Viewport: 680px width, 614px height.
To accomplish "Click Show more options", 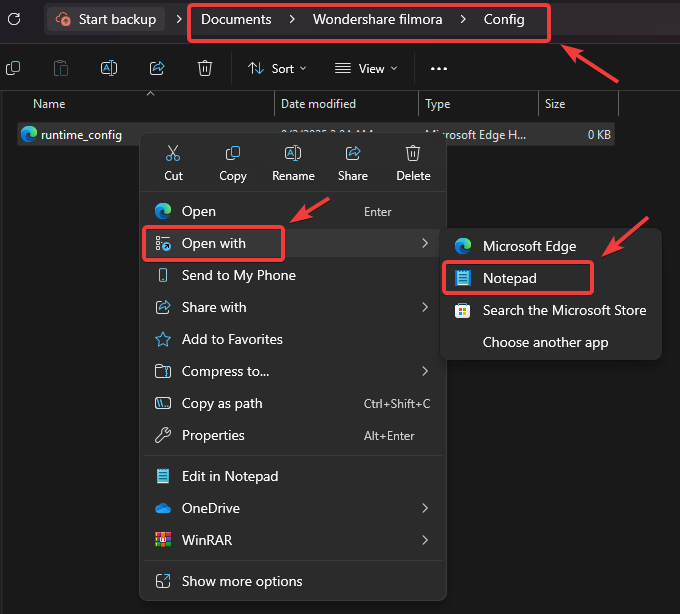I will click(x=241, y=581).
